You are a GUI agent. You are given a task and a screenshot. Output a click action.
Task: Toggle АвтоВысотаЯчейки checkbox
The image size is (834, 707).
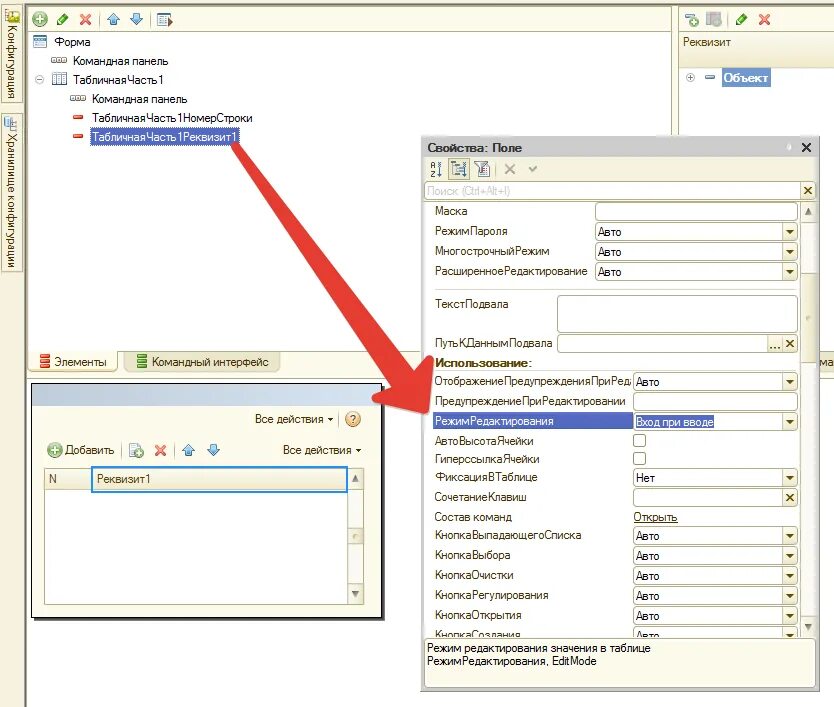coord(639,440)
